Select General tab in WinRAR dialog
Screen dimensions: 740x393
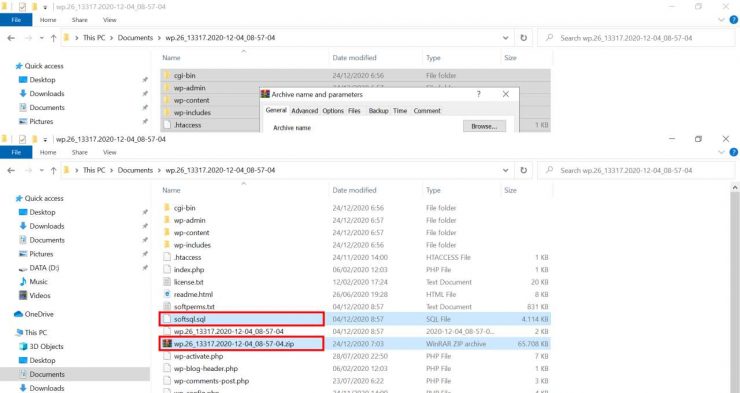(x=276, y=110)
